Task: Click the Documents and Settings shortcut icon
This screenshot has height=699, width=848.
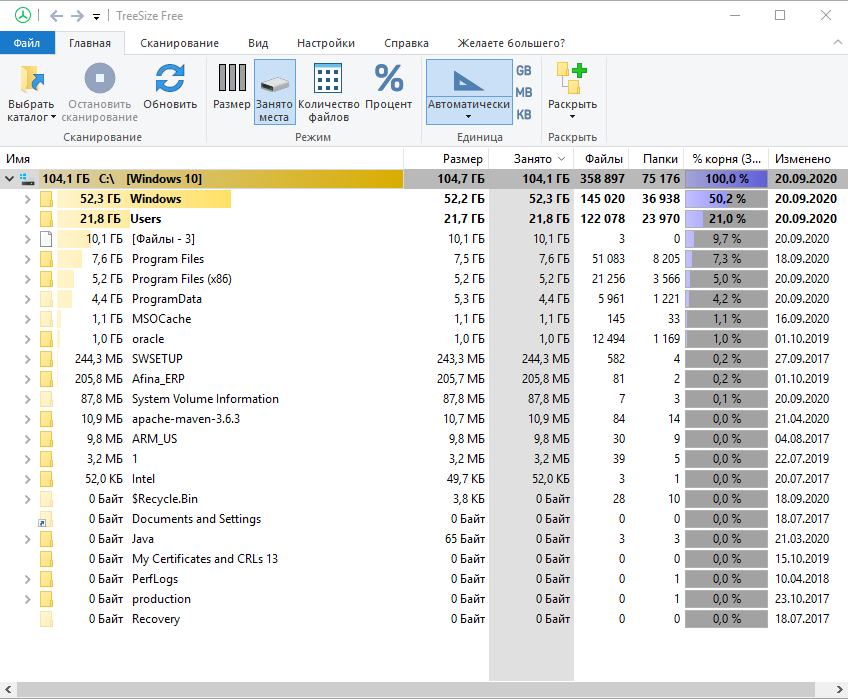Action: [x=45, y=519]
